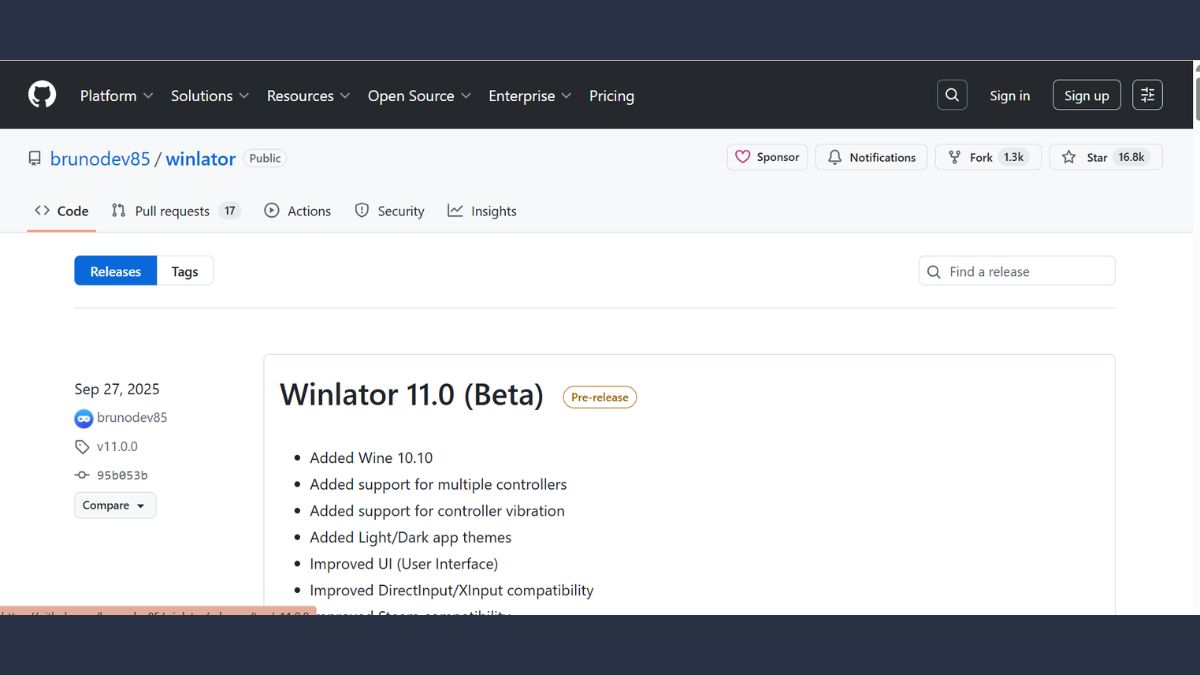The image size is (1200, 675).
Task: Click 'Improved UI (User Interface)' text
Action: 404,564
